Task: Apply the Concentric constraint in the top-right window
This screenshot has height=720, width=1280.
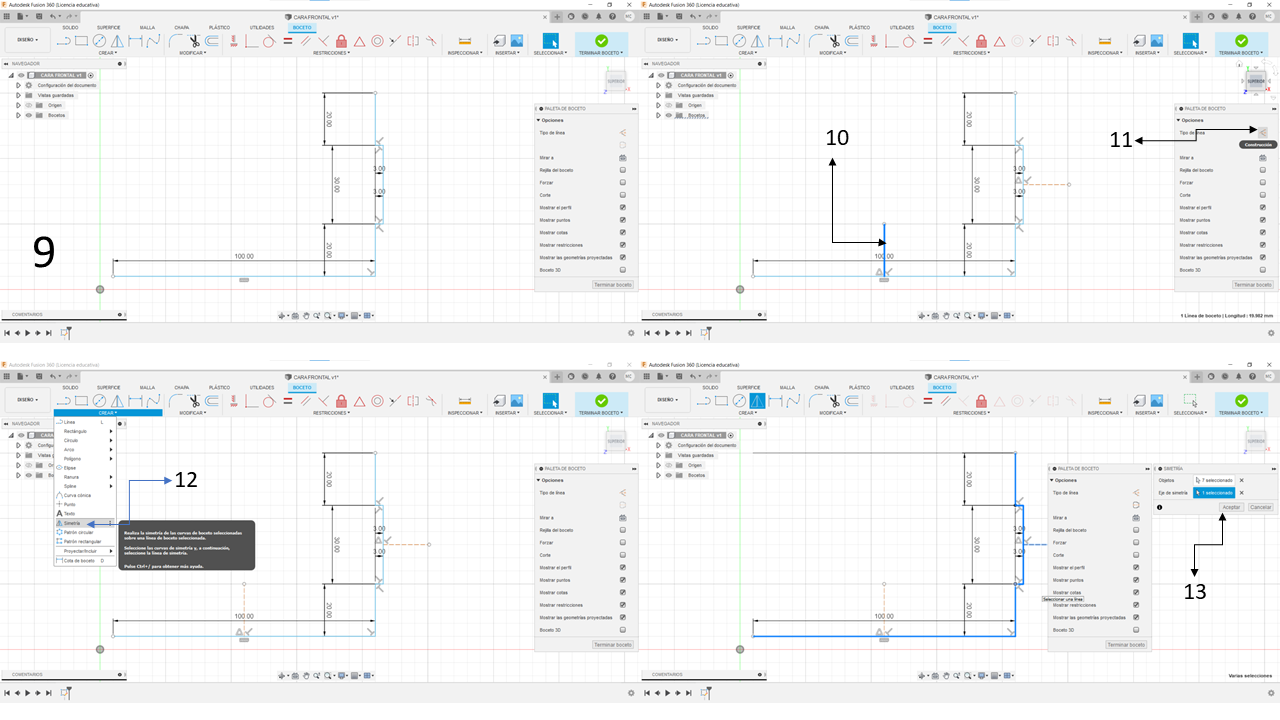Action: coord(1018,41)
